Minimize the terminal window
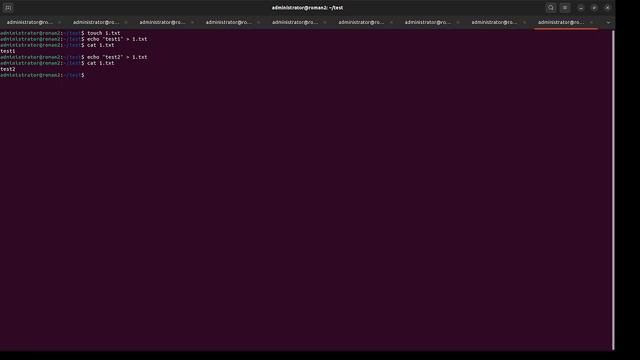 (x=581, y=8)
